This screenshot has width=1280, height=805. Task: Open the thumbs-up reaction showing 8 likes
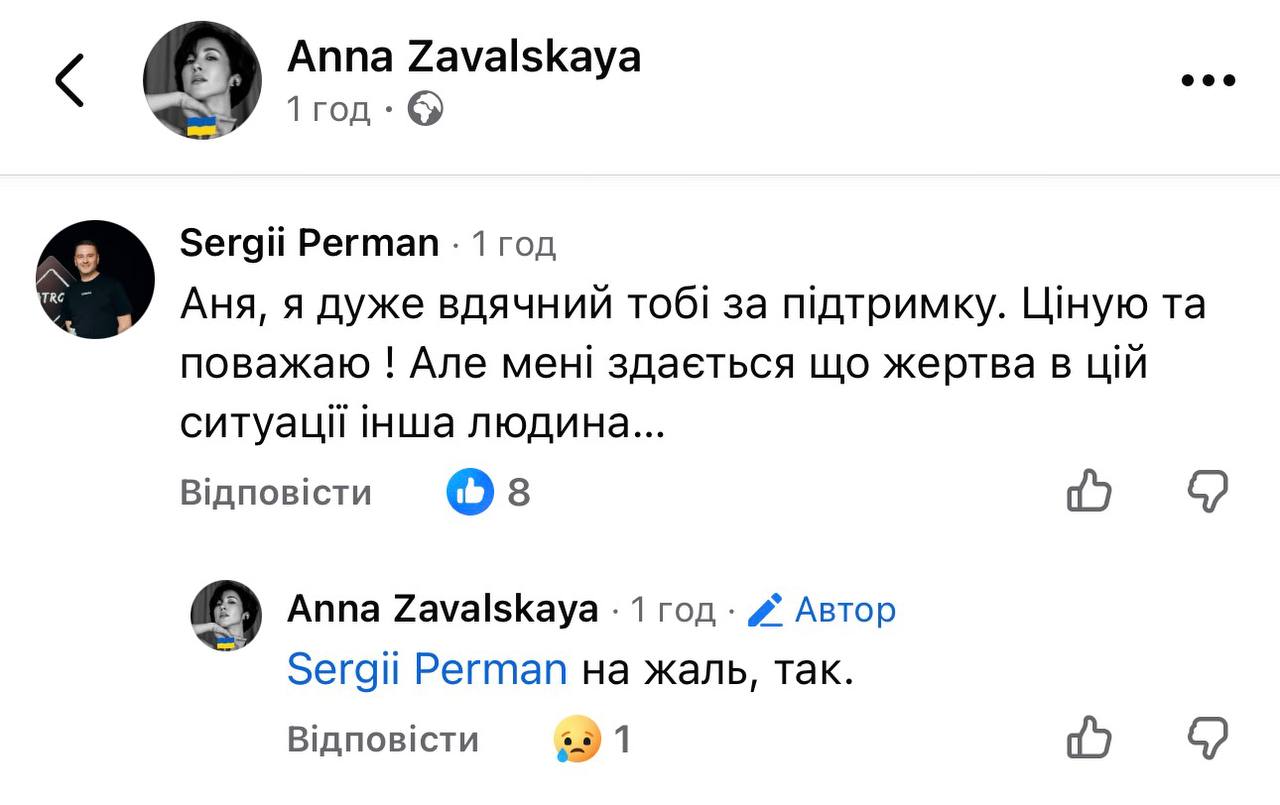pos(470,491)
